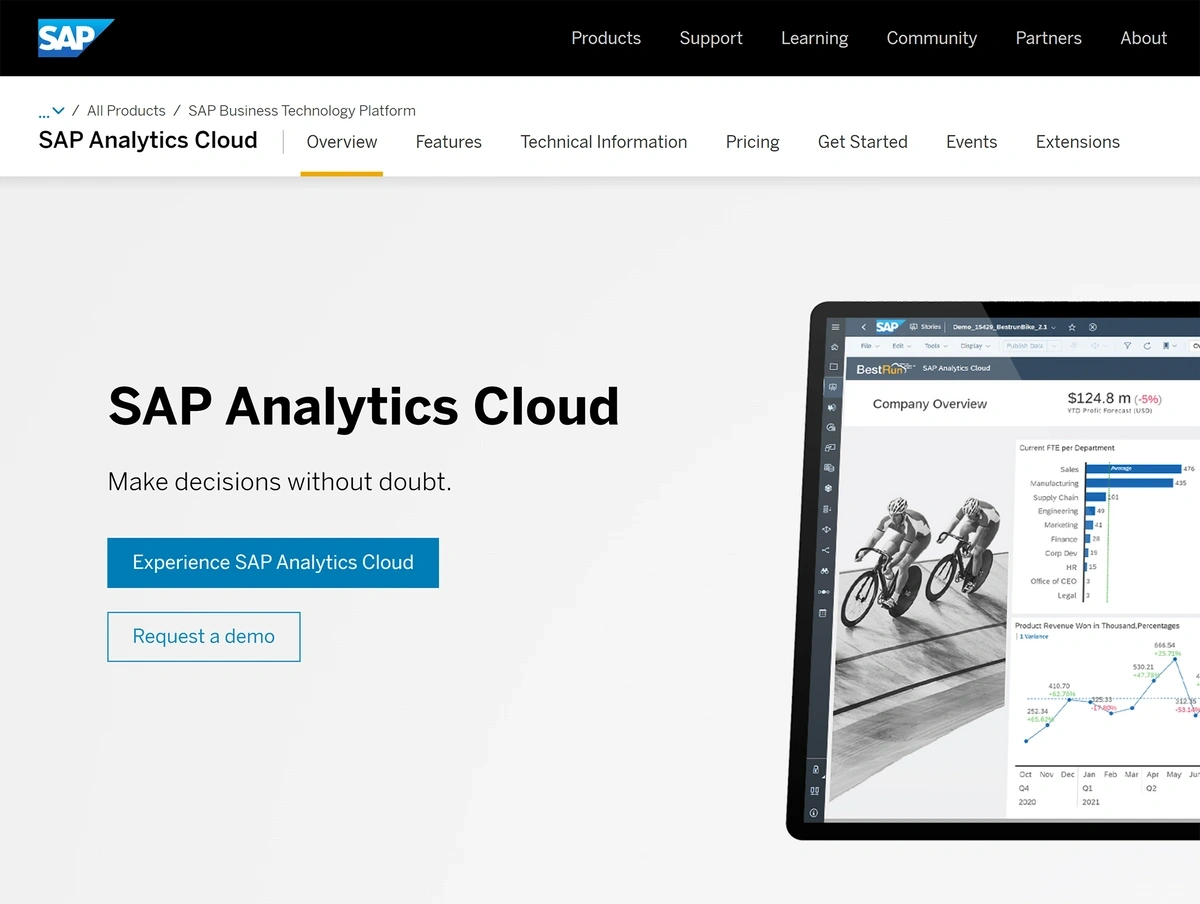Expand the collapsed breadcrumb ellipsis dropdown
1200x904 pixels.
click(51, 111)
